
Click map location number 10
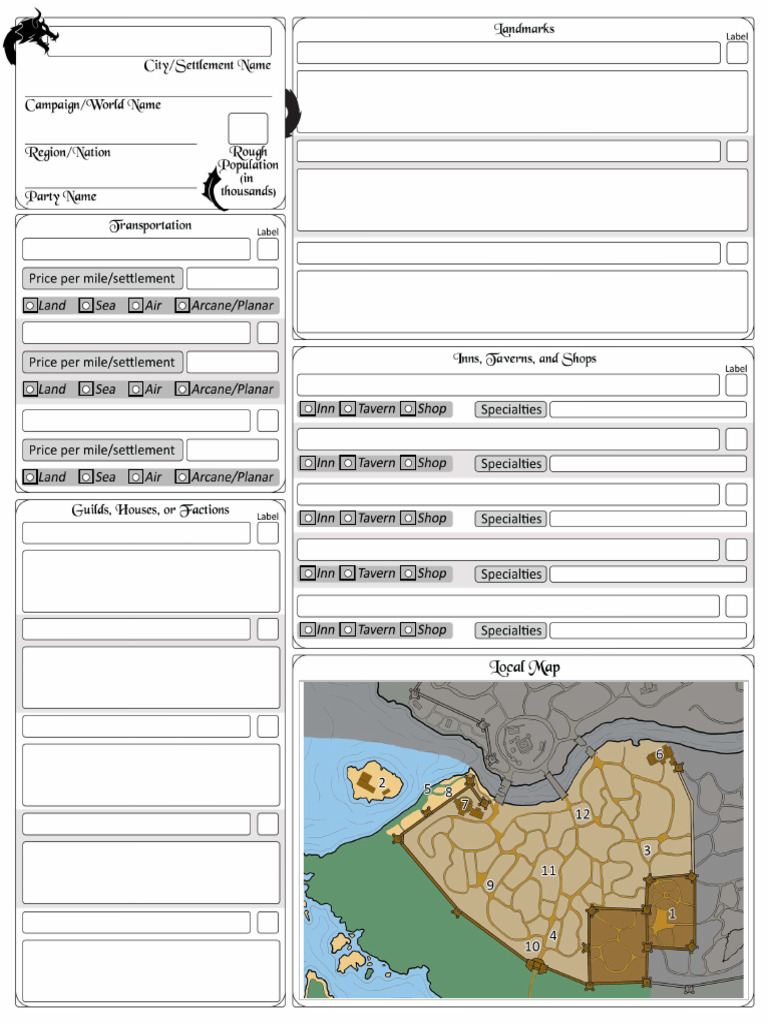pos(532,946)
